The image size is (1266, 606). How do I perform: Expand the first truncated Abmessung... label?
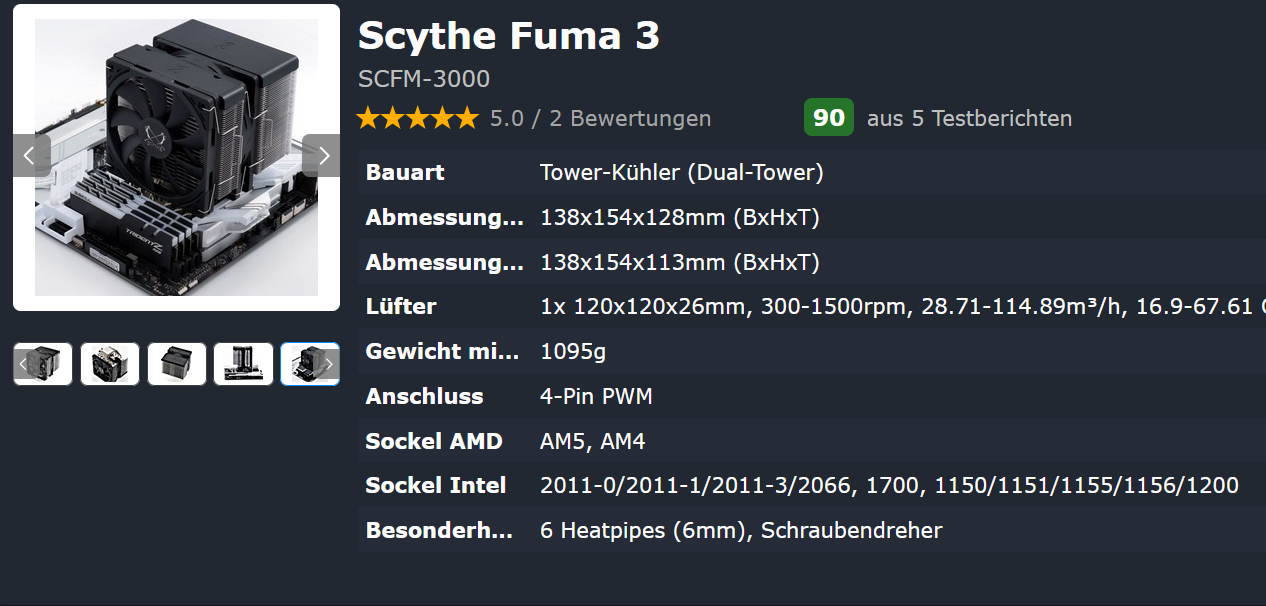coord(444,217)
